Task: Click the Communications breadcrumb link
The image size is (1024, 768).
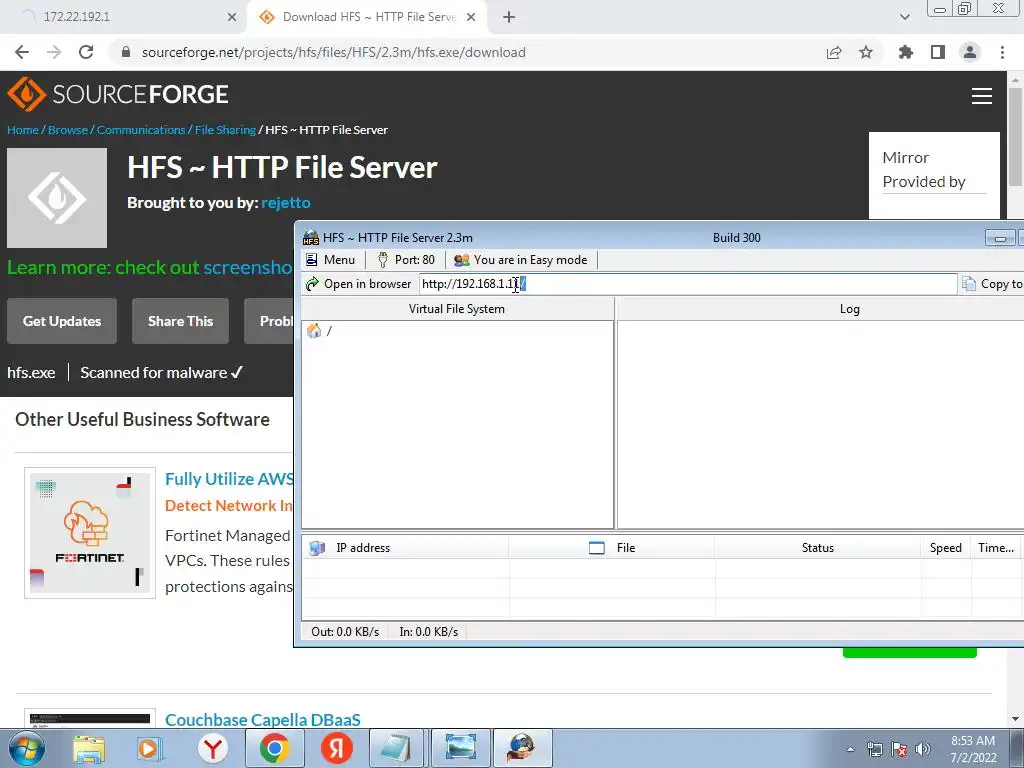Action: coord(141,130)
